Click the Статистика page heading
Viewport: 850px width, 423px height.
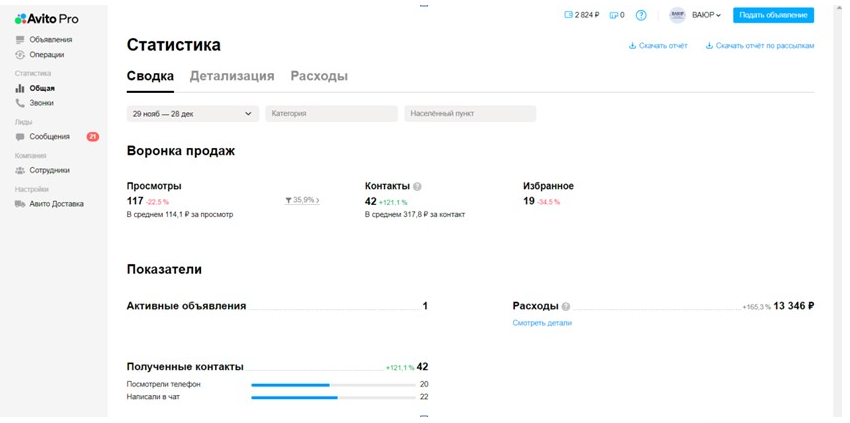coord(174,46)
